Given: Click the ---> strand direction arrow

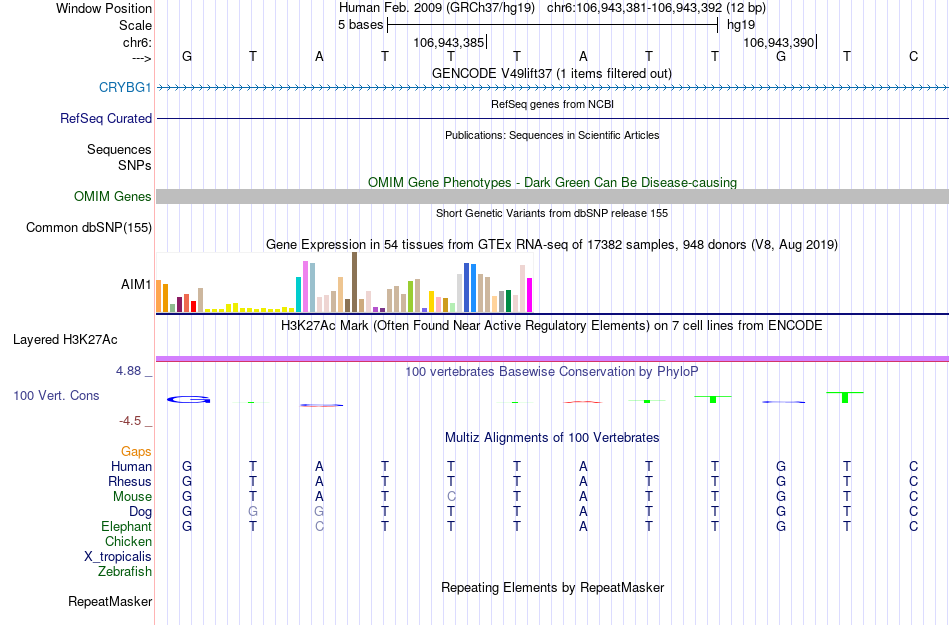Looking at the screenshot, I should click(x=142, y=58).
